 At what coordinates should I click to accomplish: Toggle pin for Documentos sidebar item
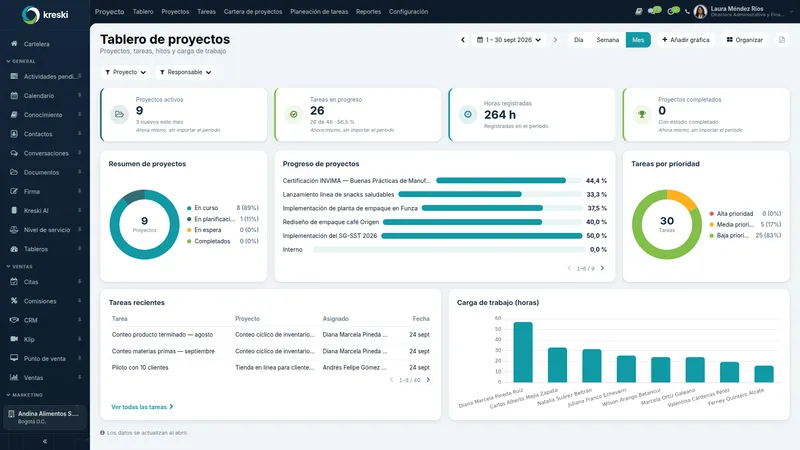coord(80,172)
